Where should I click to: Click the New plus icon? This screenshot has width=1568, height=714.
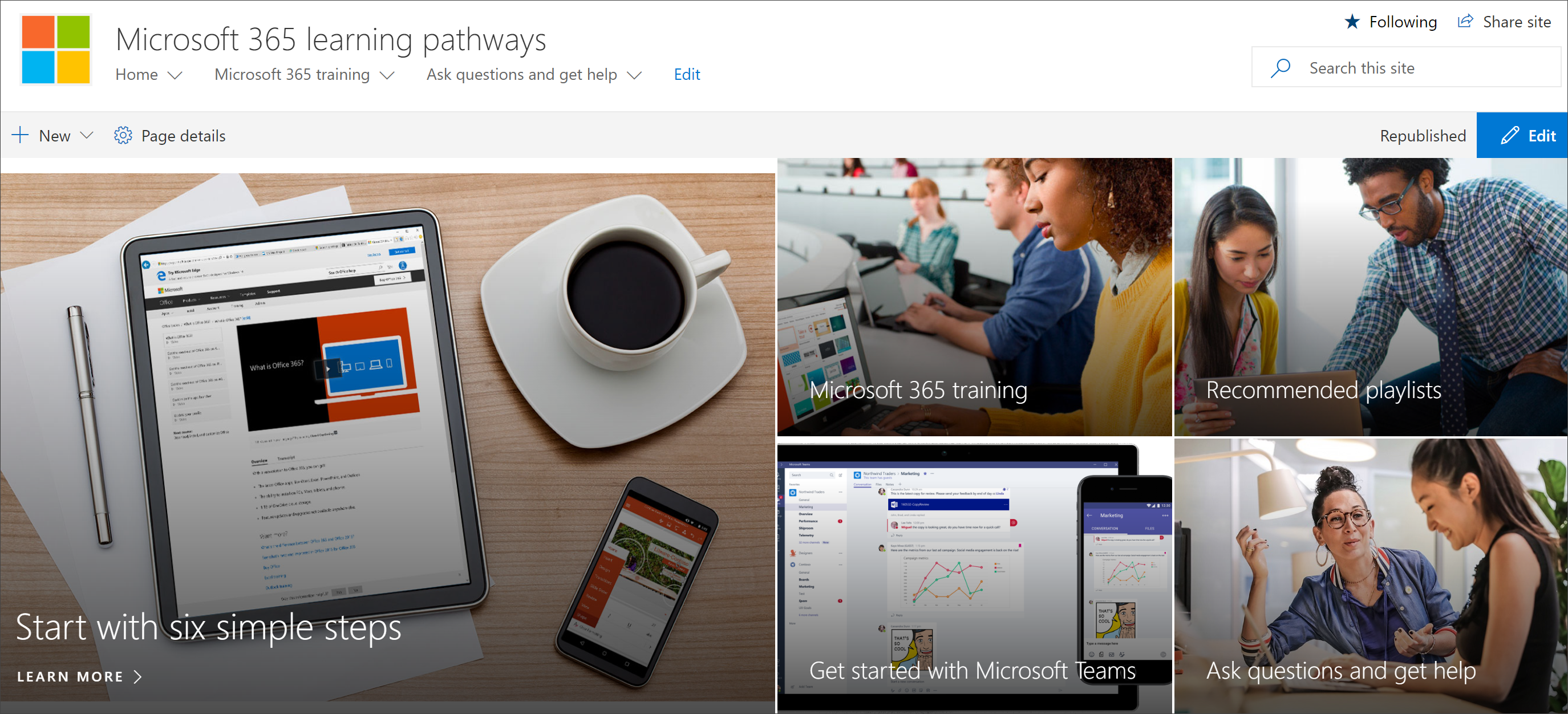[21, 135]
